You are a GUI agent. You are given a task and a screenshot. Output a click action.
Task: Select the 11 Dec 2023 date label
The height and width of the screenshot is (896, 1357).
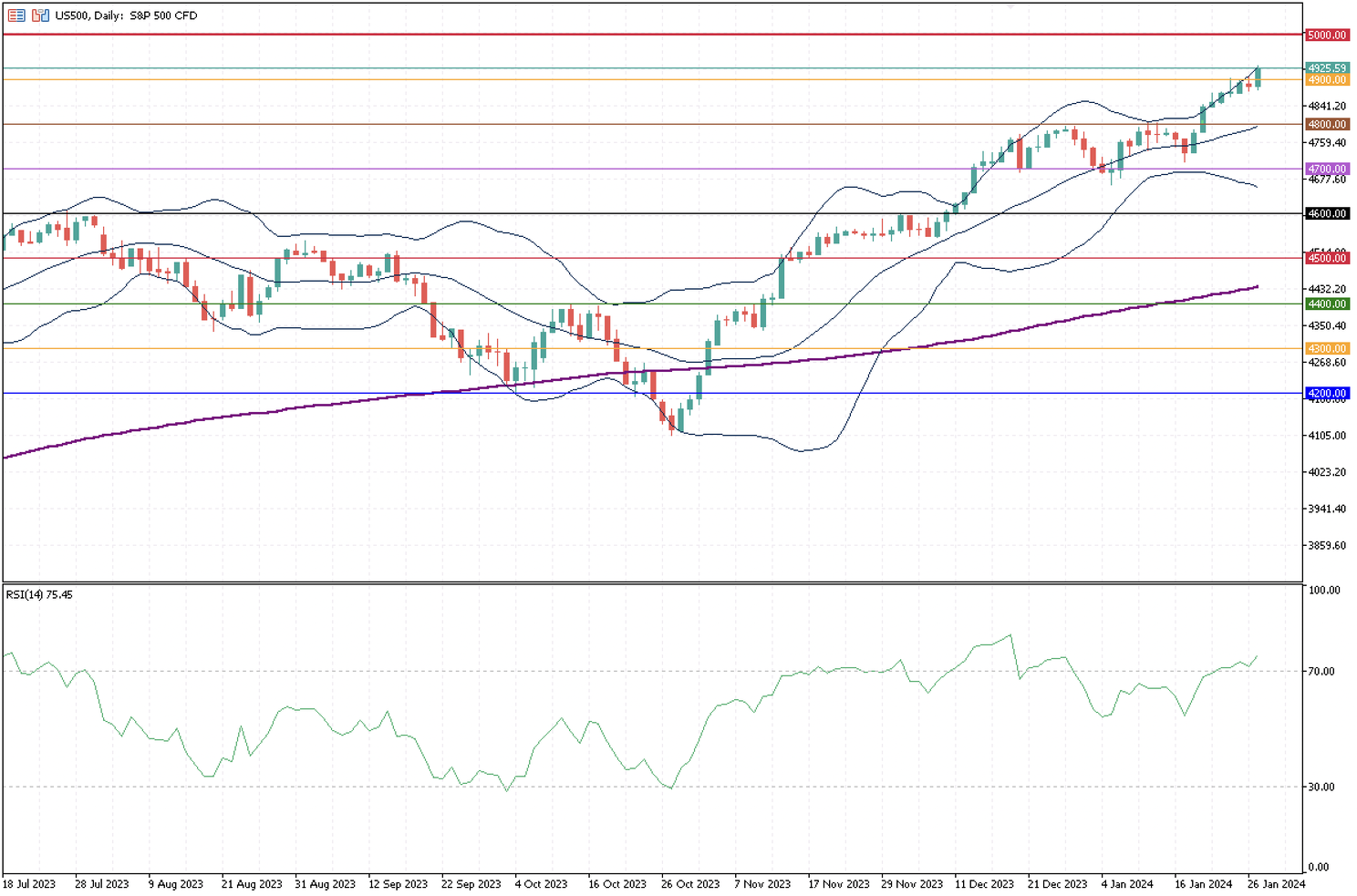[x=984, y=884]
